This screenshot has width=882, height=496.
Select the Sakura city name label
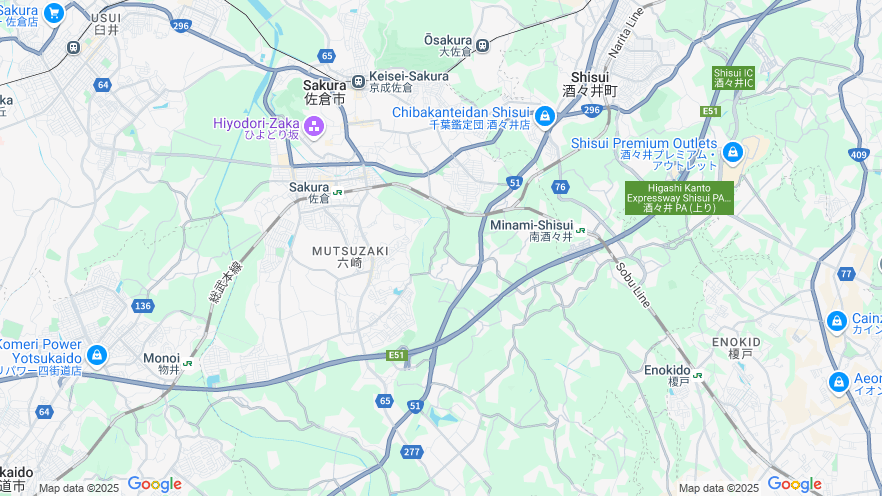[325, 92]
